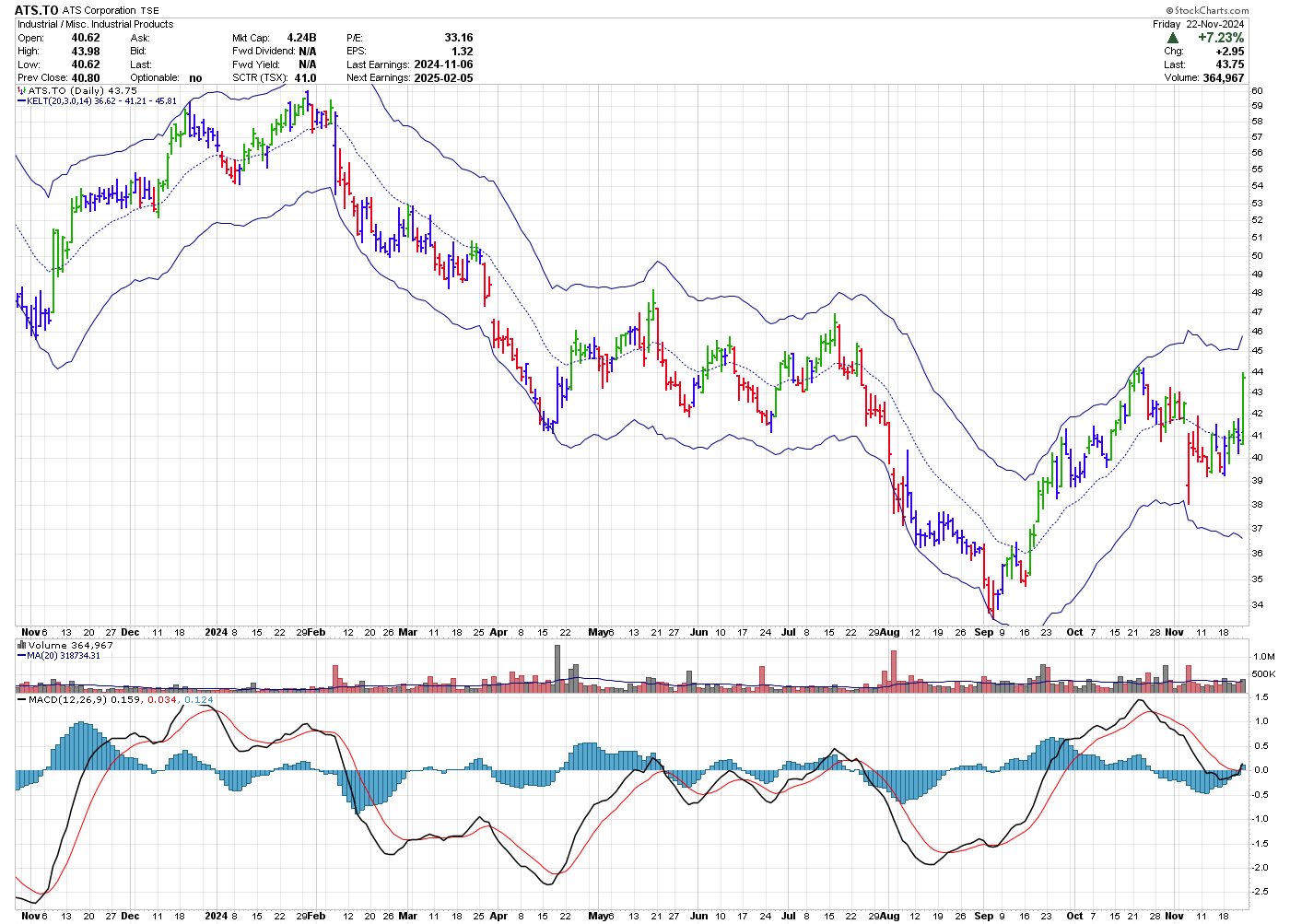Click the SCTR (TSX) value 41.0
This screenshot has height=924, width=1290.
[x=305, y=78]
